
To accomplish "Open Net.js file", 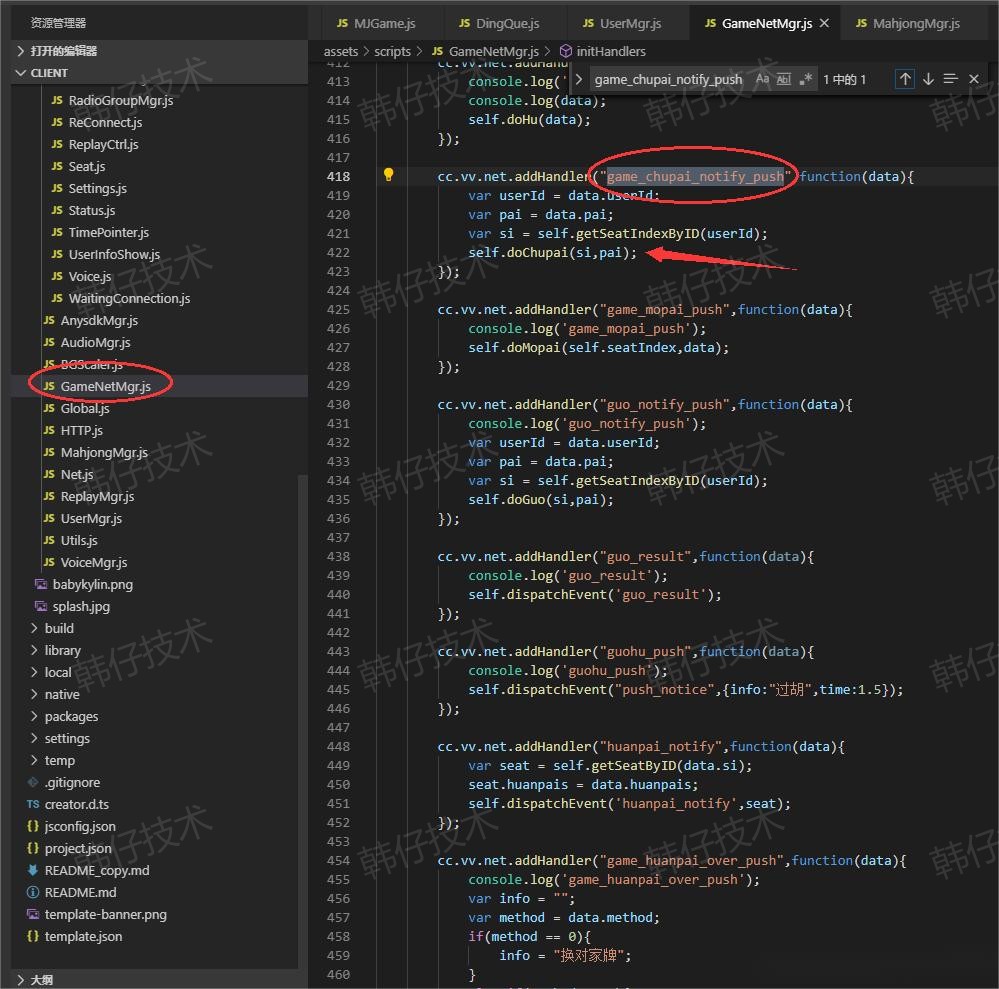I will click(76, 475).
